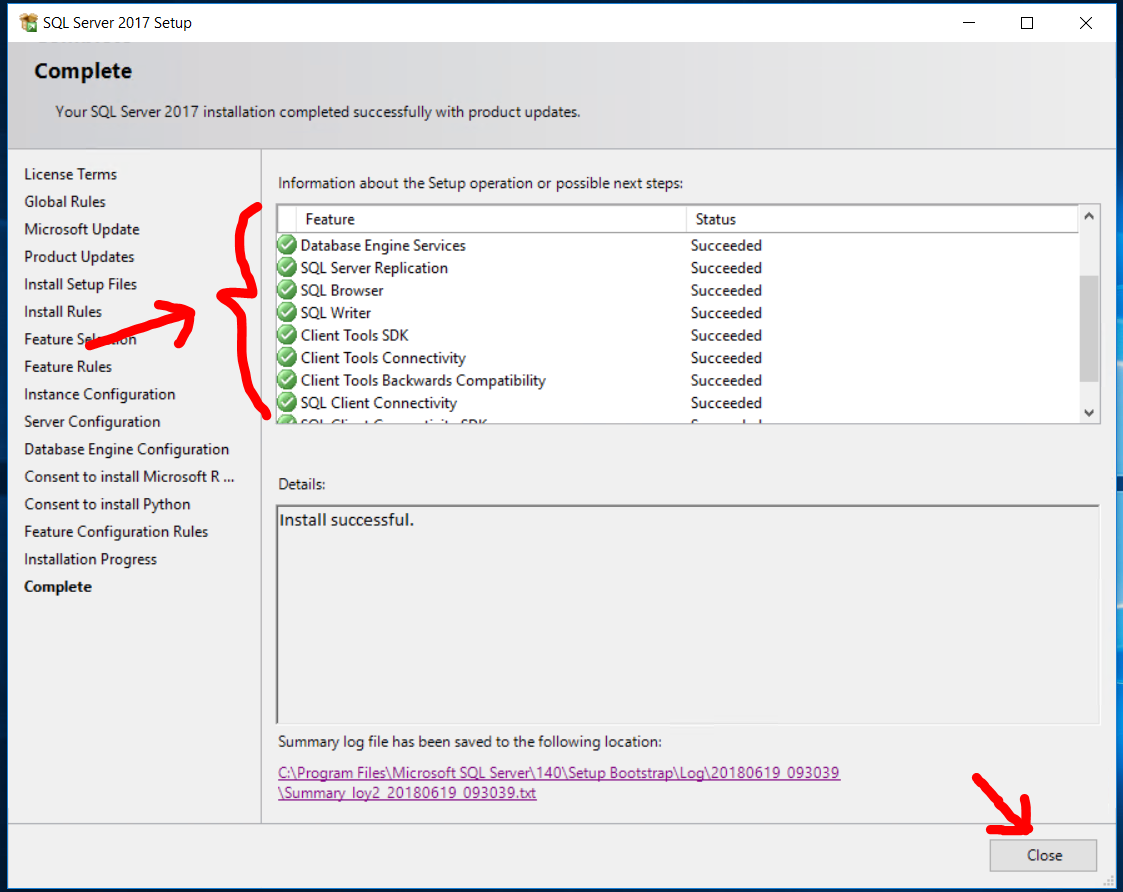This screenshot has height=892, width=1123.
Task: Click the feature list scrollbar thumb
Action: (1089, 329)
